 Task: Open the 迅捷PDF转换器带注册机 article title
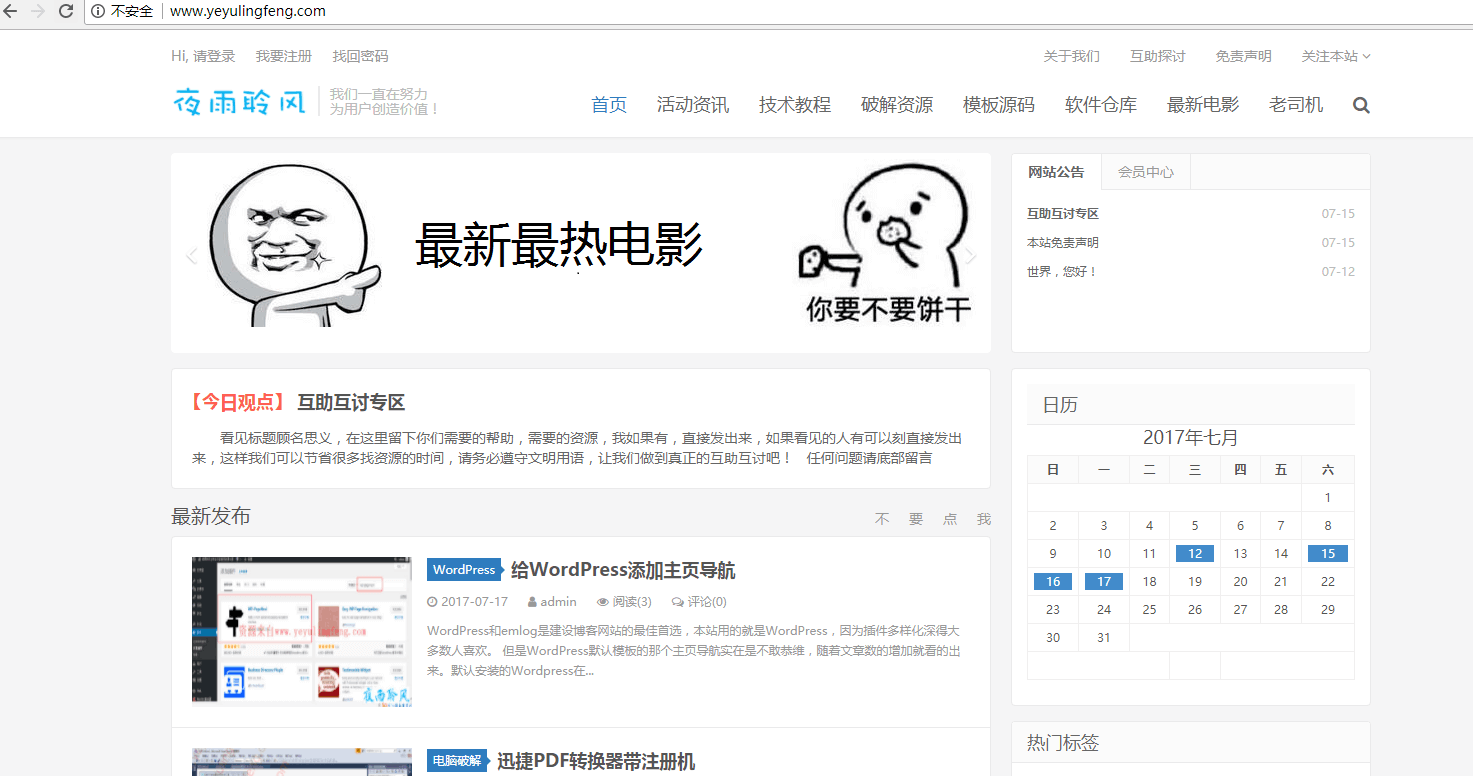point(596,761)
